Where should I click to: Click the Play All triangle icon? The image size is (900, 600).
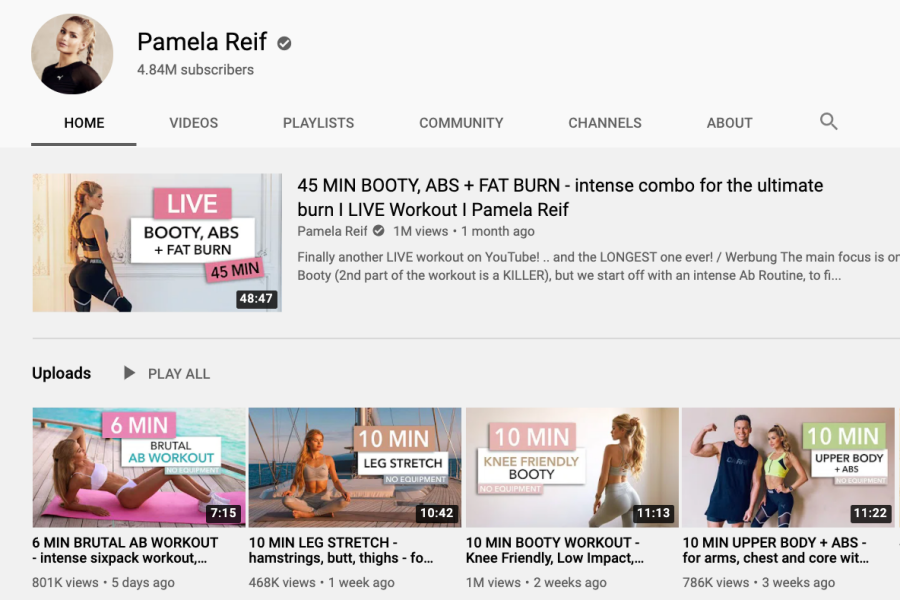point(129,373)
